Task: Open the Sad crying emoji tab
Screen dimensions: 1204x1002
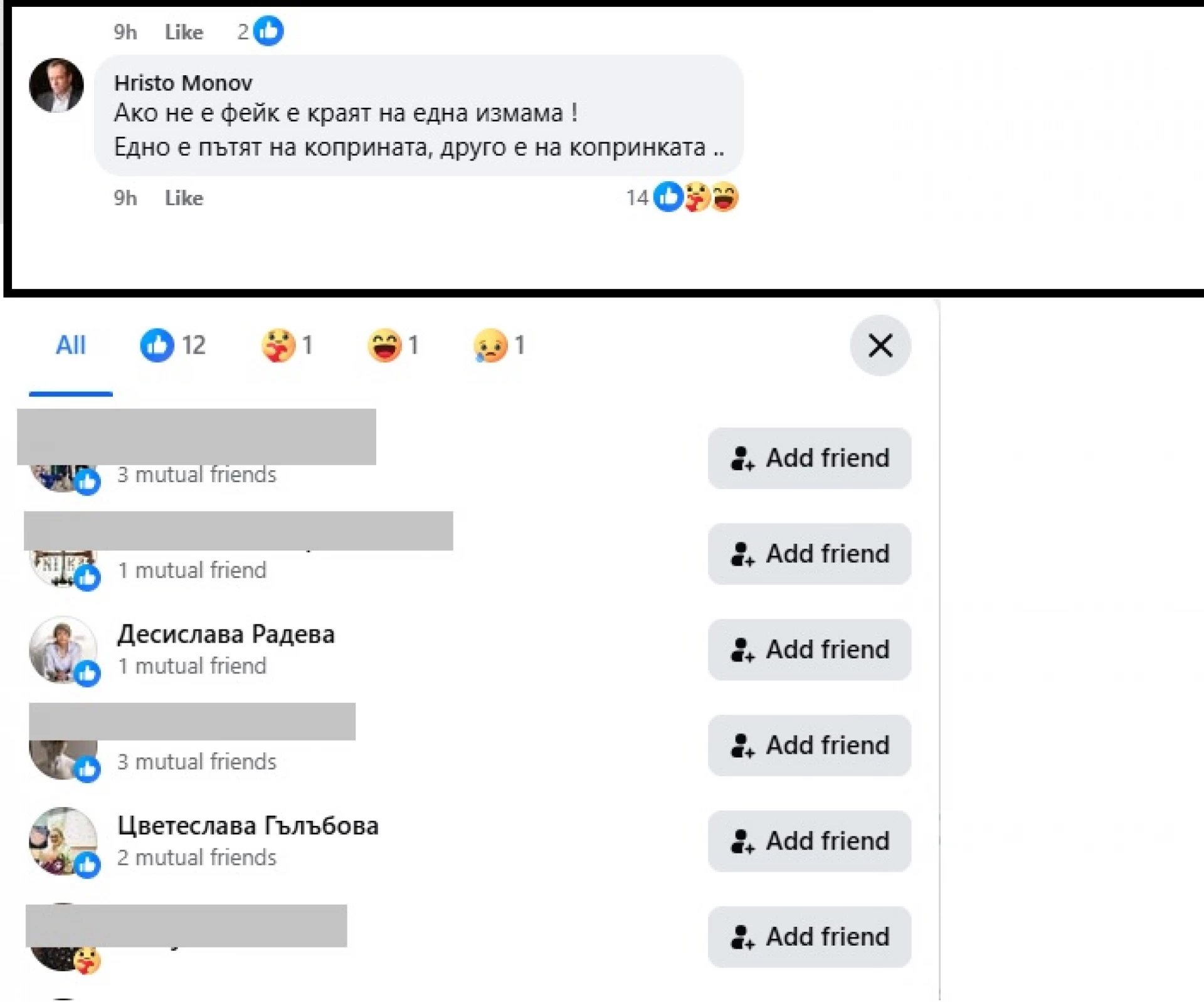Action: pyautogui.click(x=499, y=345)
